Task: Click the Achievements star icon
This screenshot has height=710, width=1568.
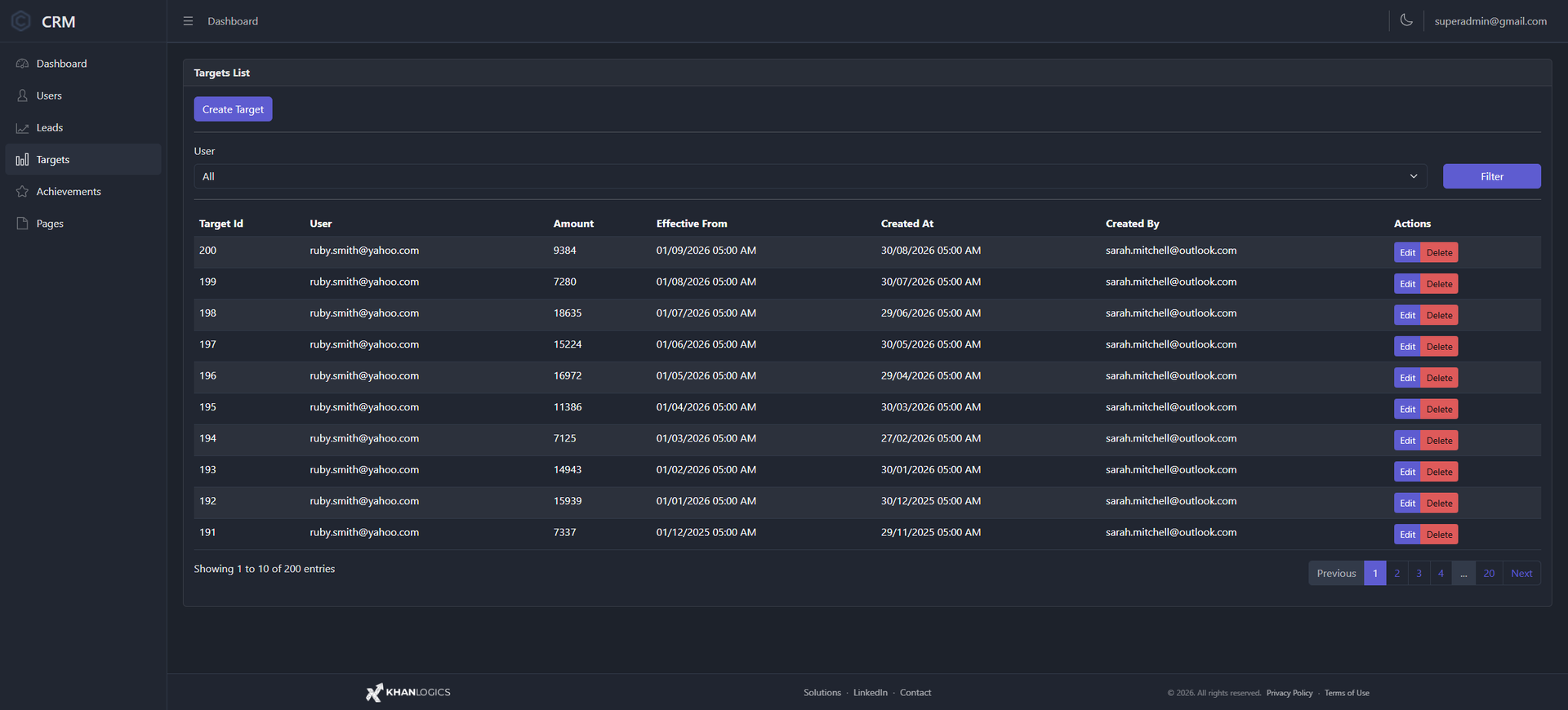Action: (x=22, y=191)
